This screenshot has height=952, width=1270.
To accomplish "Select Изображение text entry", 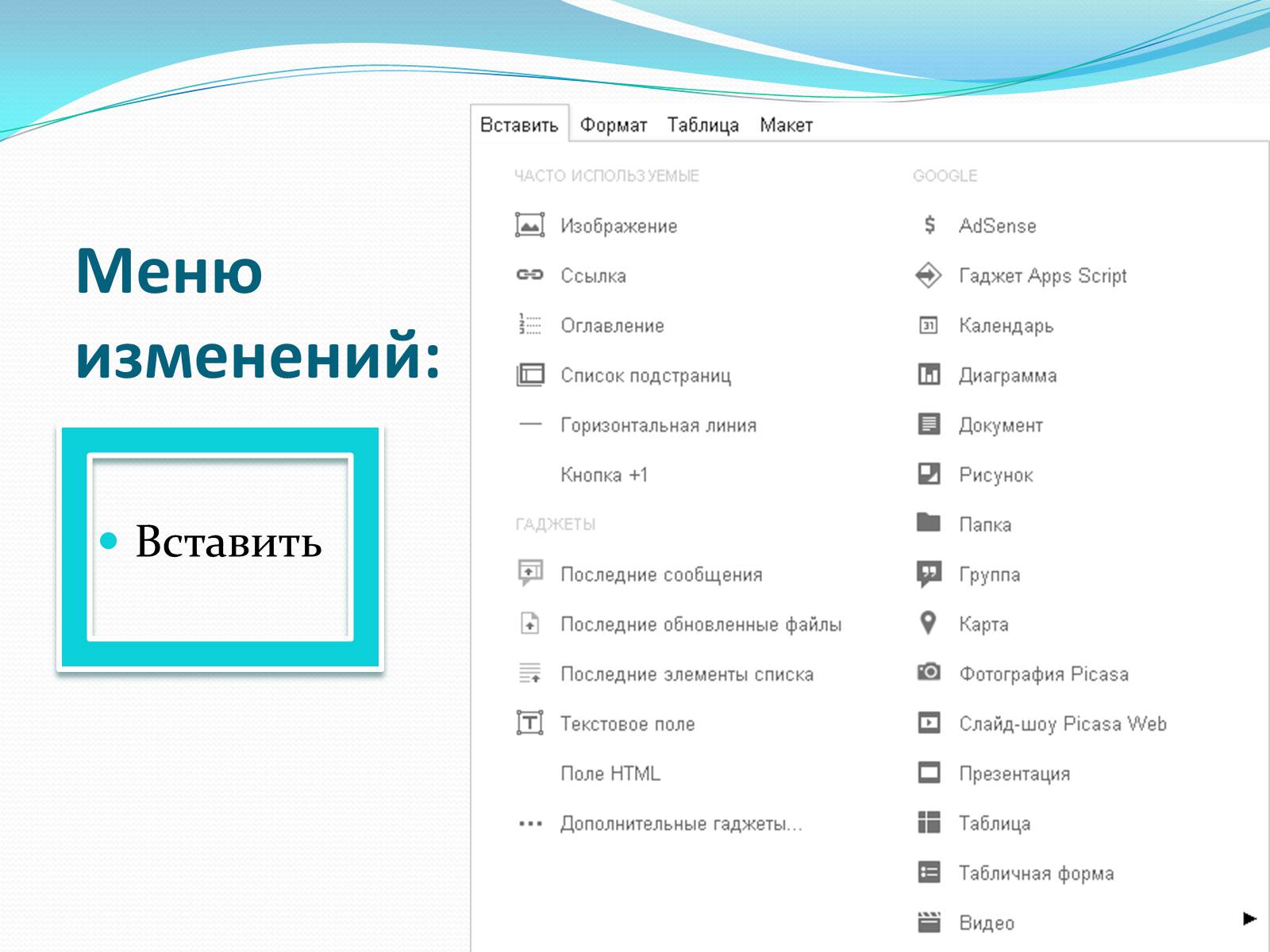I will [x=619, y=226].
